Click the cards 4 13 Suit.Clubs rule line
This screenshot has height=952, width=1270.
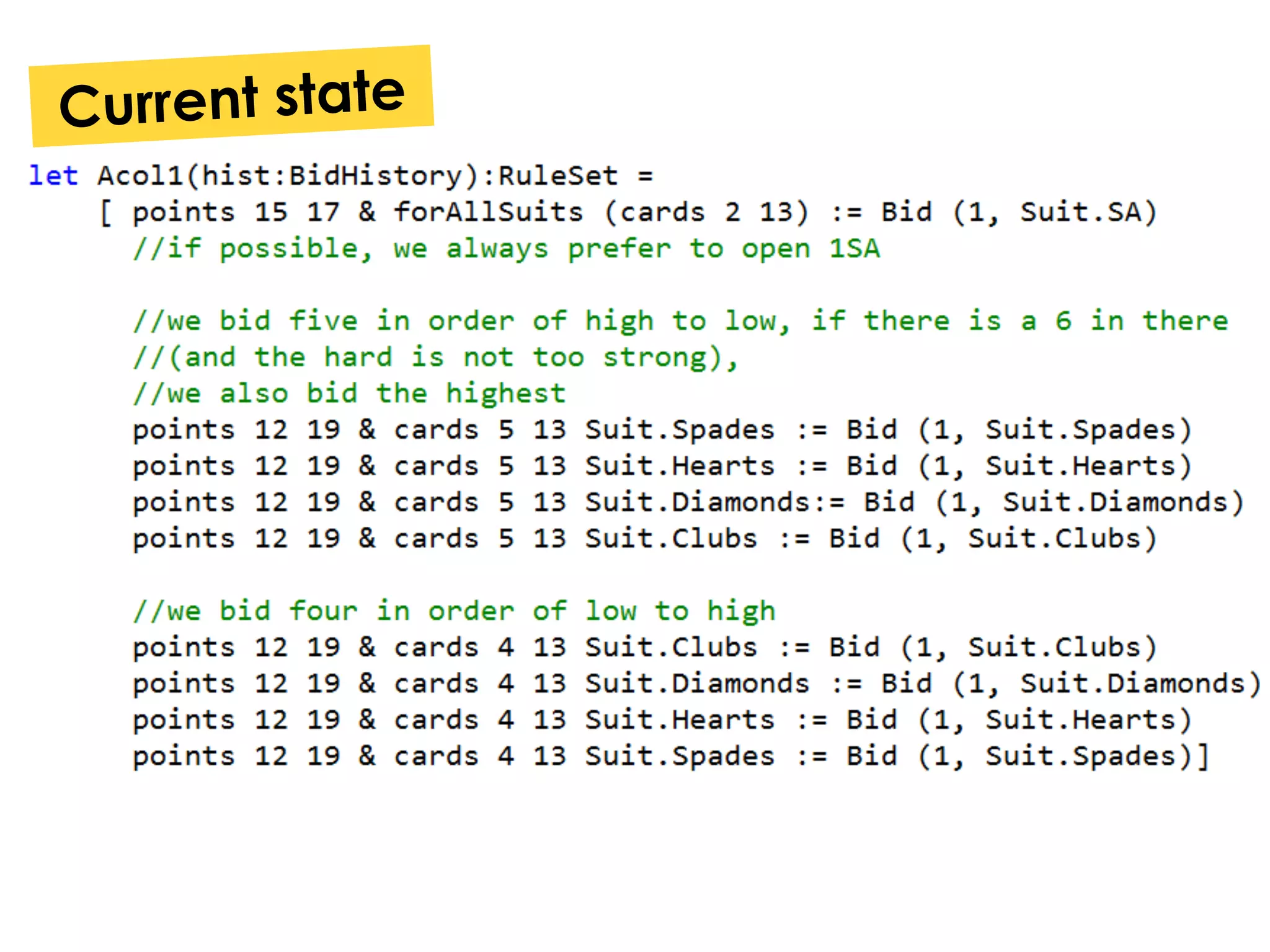[644, 648]
